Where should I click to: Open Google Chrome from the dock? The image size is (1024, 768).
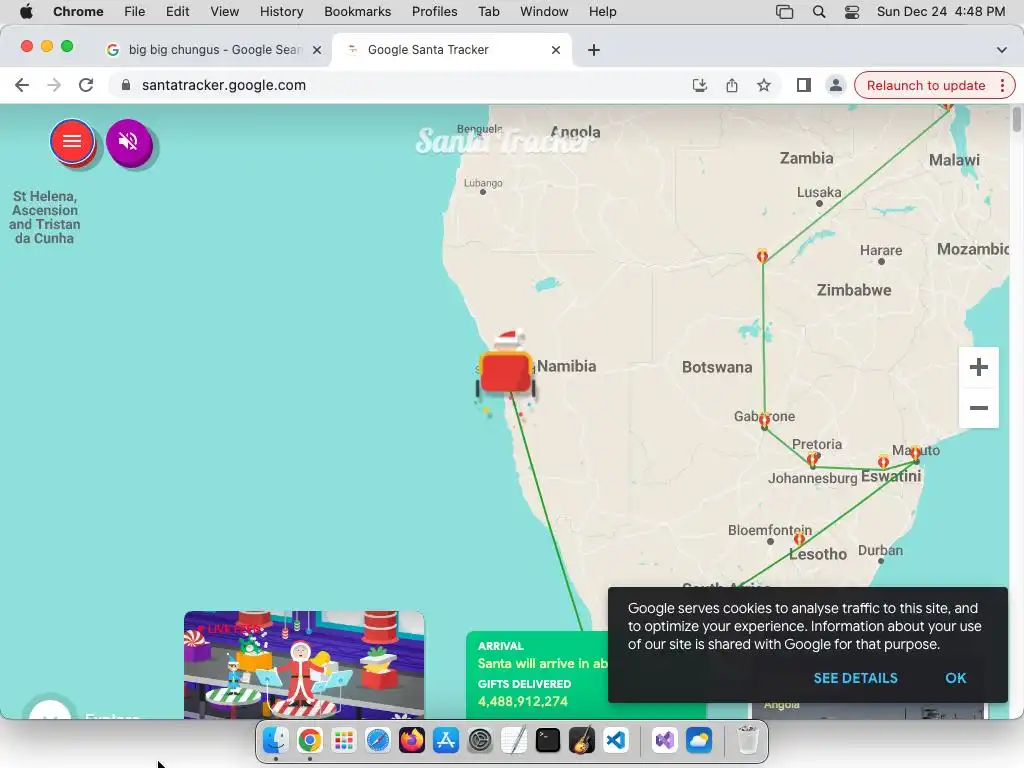[310, 740]
